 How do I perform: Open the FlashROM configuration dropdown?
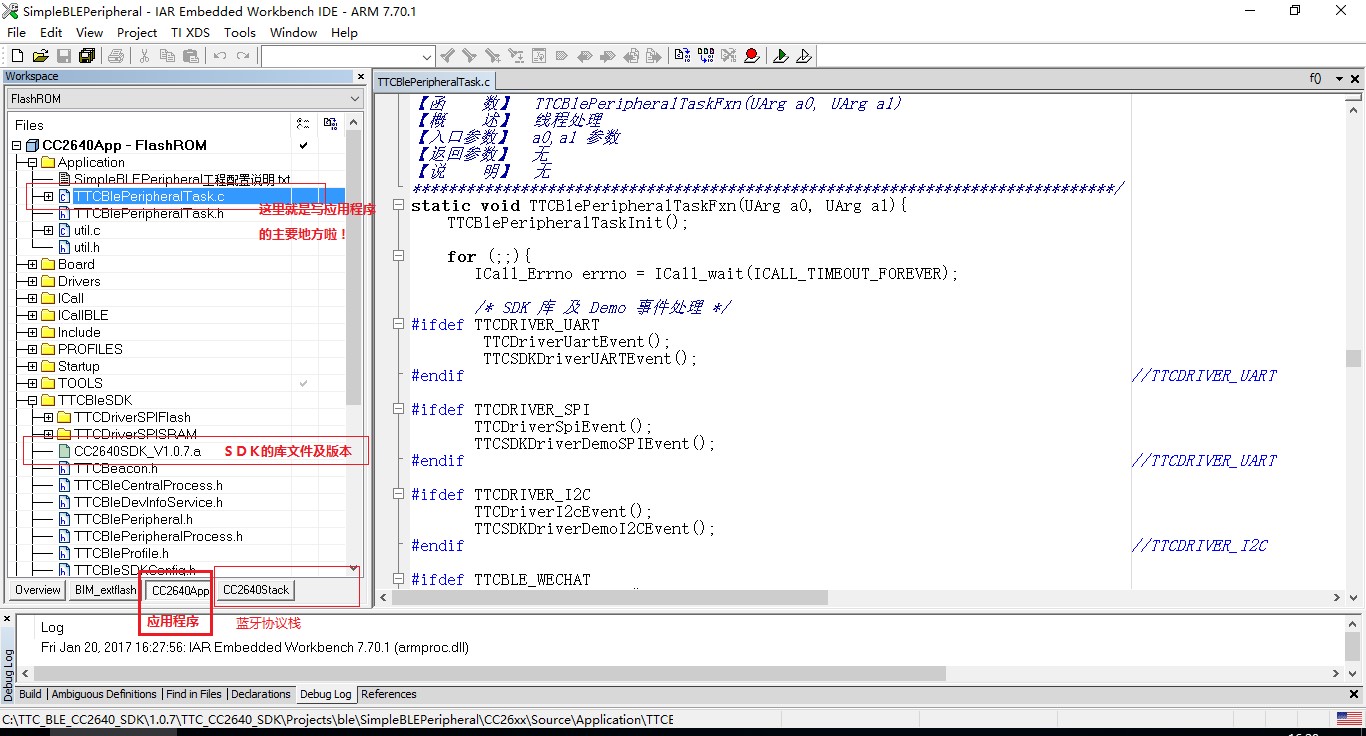[x=185, y=99]
